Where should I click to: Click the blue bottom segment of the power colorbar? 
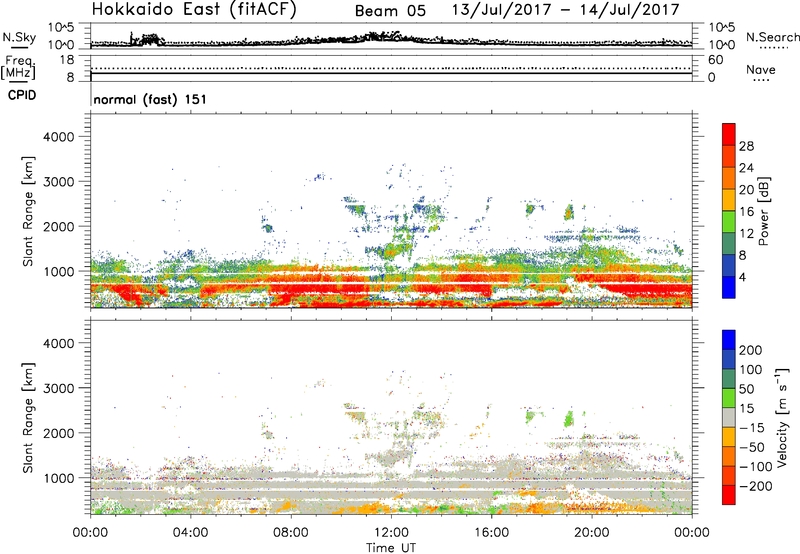(x=729, y=287)
